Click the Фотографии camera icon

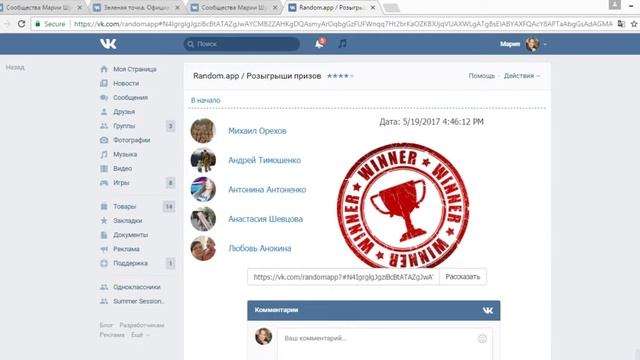click(104, 140)
